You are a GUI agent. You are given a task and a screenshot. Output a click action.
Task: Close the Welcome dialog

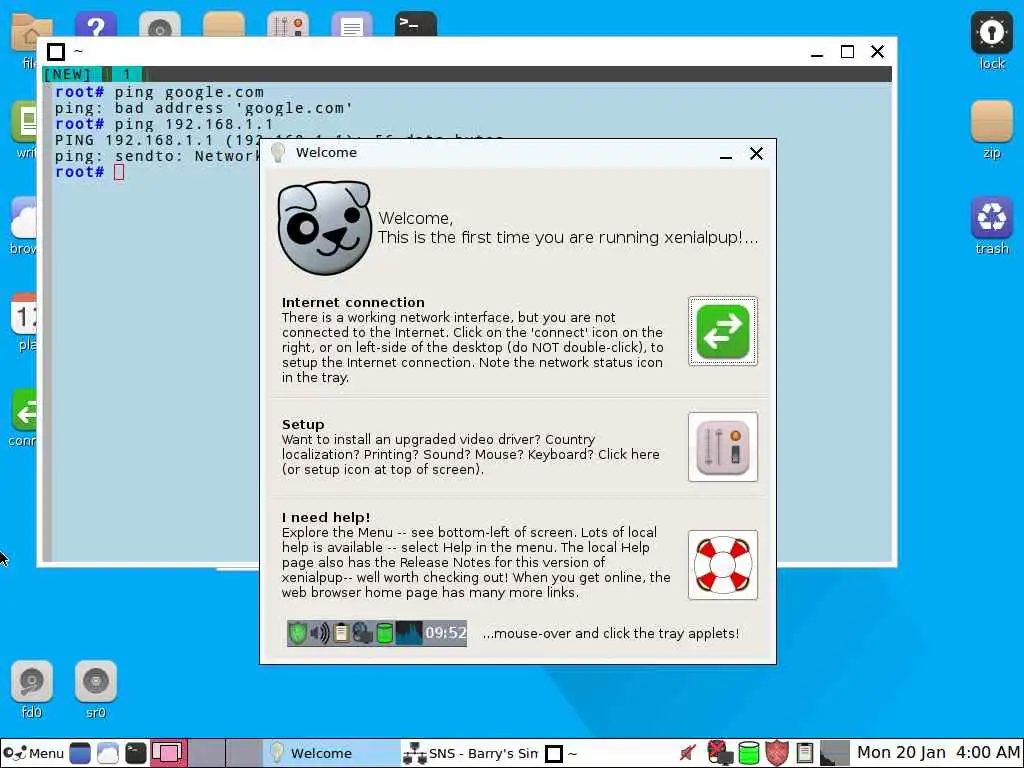pyautogui.click(x=756, y=153)
